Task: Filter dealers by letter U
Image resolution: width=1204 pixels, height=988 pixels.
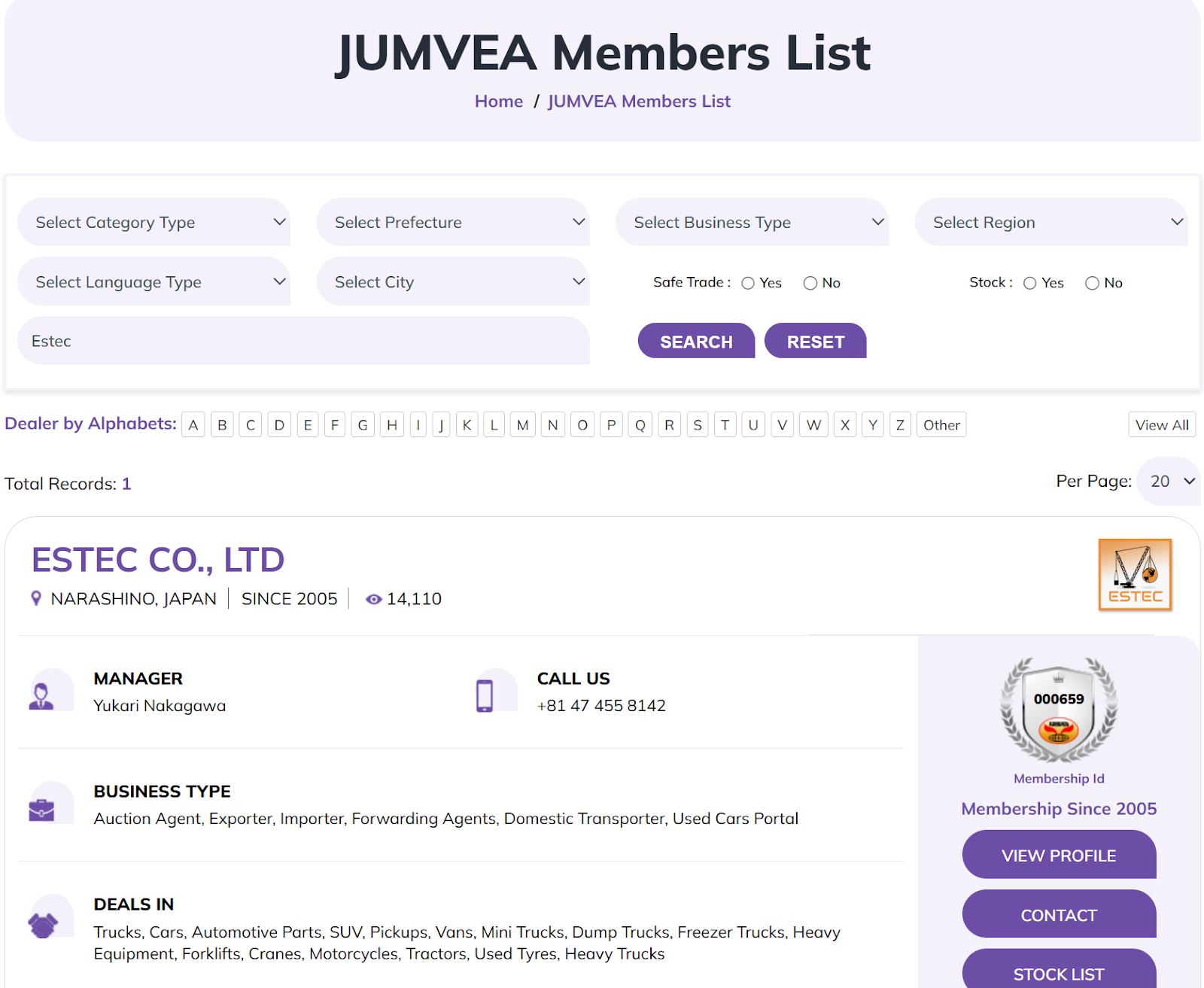Action: [753, 424]
